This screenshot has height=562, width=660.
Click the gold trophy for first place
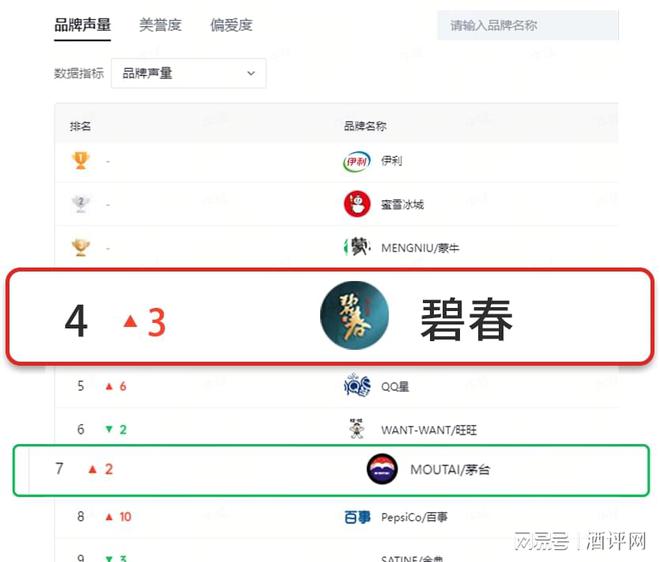[81, 160]
